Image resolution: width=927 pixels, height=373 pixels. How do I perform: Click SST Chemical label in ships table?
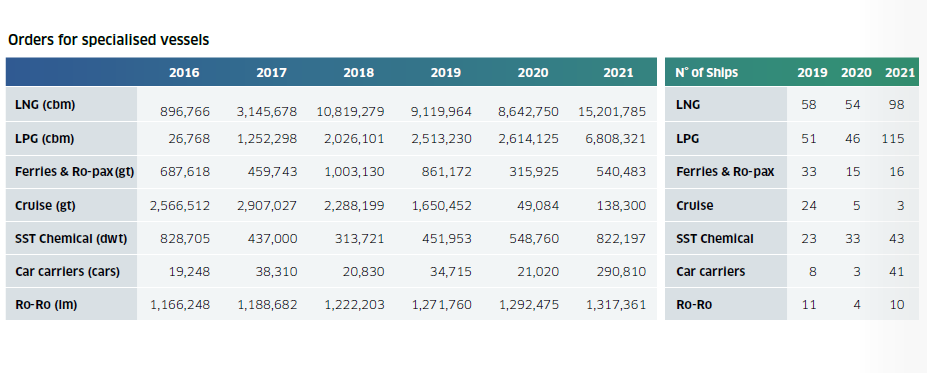tap(715, 239)
